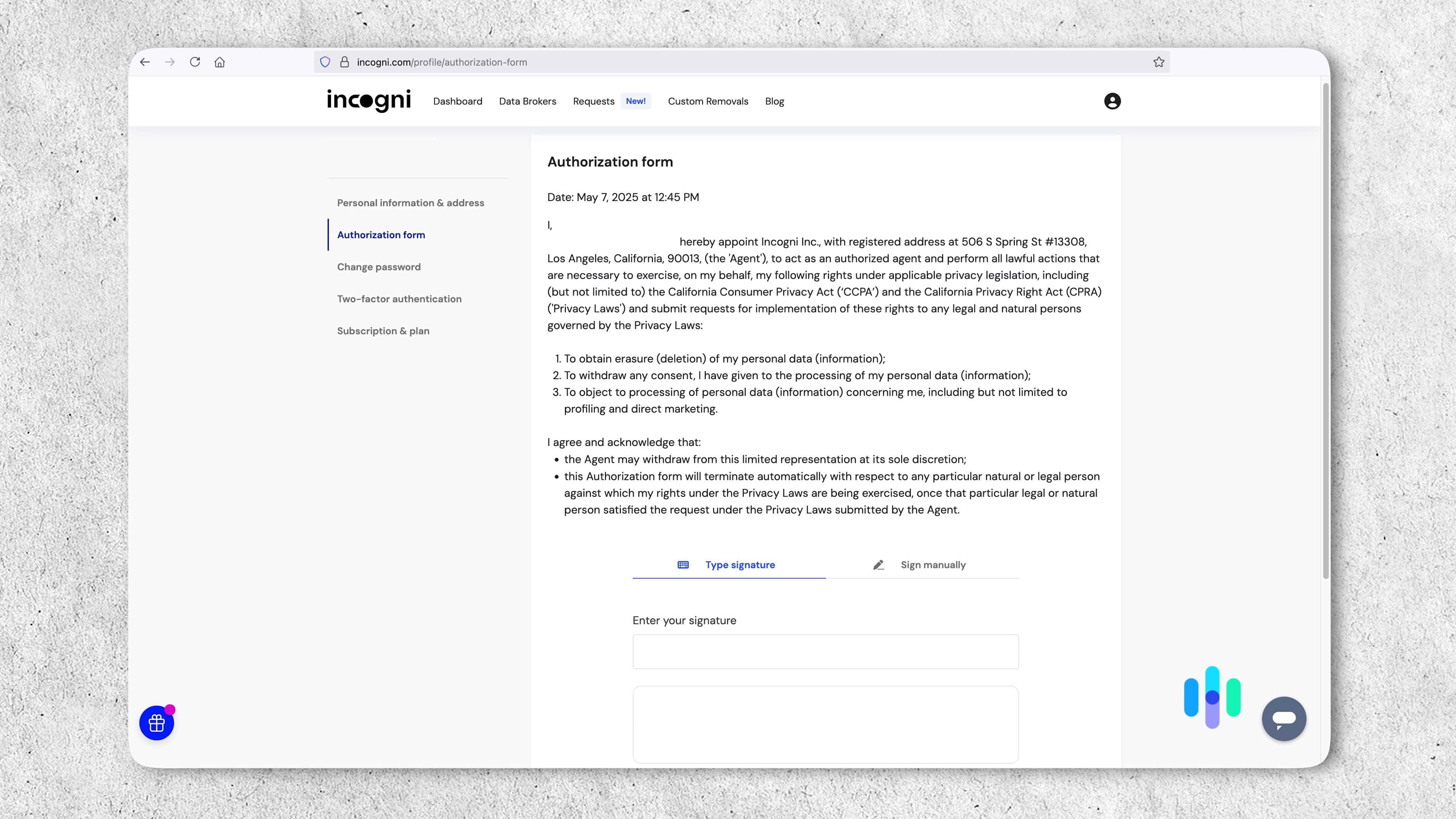Open Custom Removals
Screen dimensions: 1456x819
pyautogui.click(x=708, y=101)
